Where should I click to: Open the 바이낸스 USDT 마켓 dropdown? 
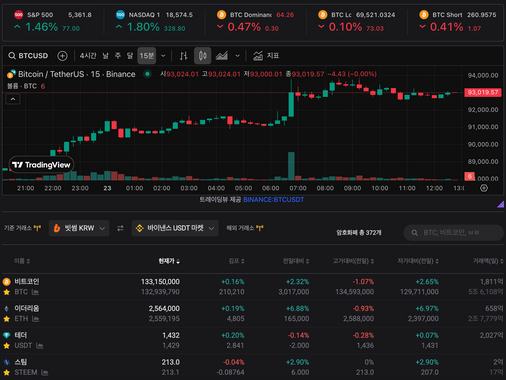coord(175,228)
